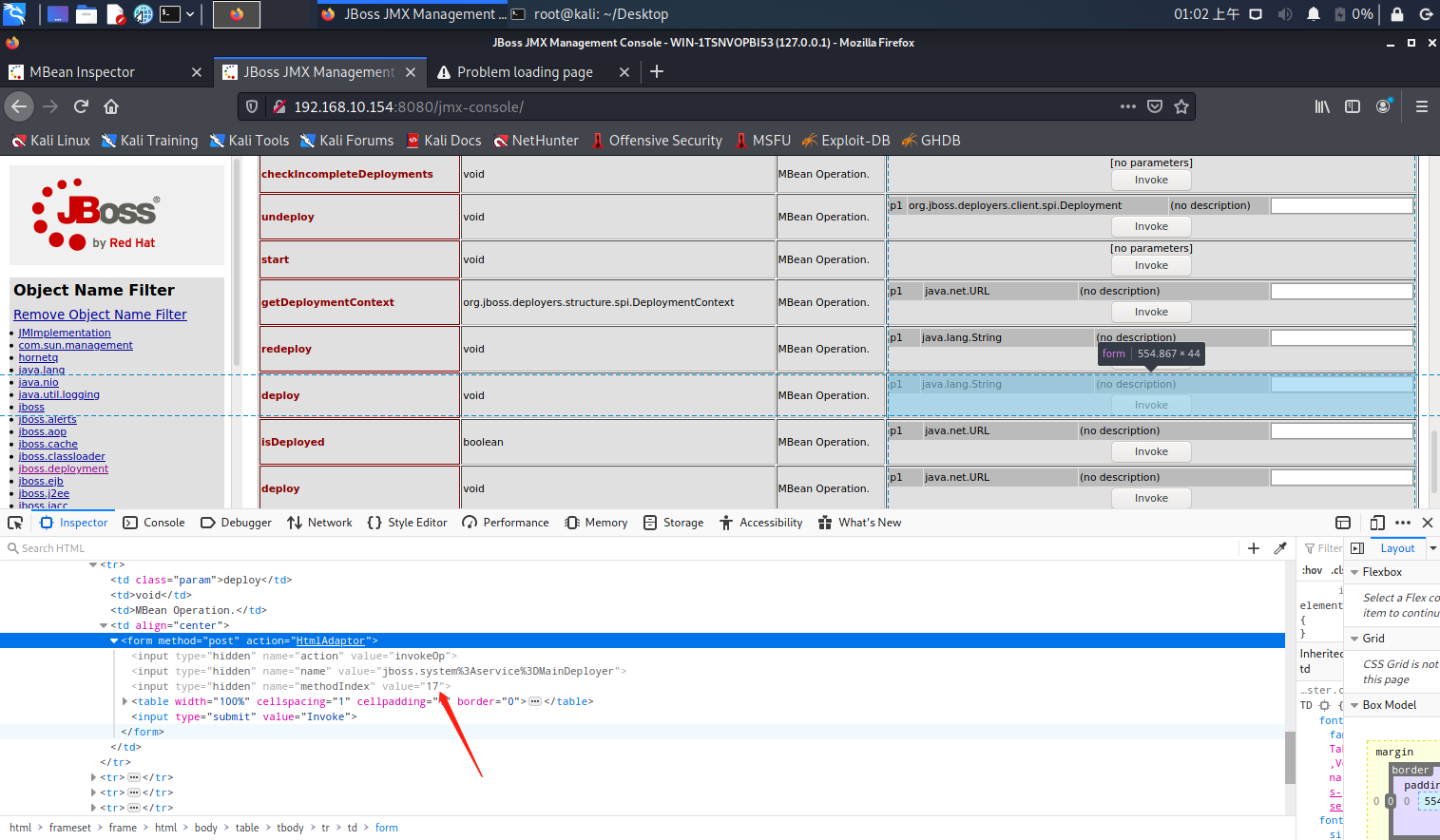1440x840 pixels.
Task: Open the jboss.cache filter link
Action: click(x=48, y=444)
